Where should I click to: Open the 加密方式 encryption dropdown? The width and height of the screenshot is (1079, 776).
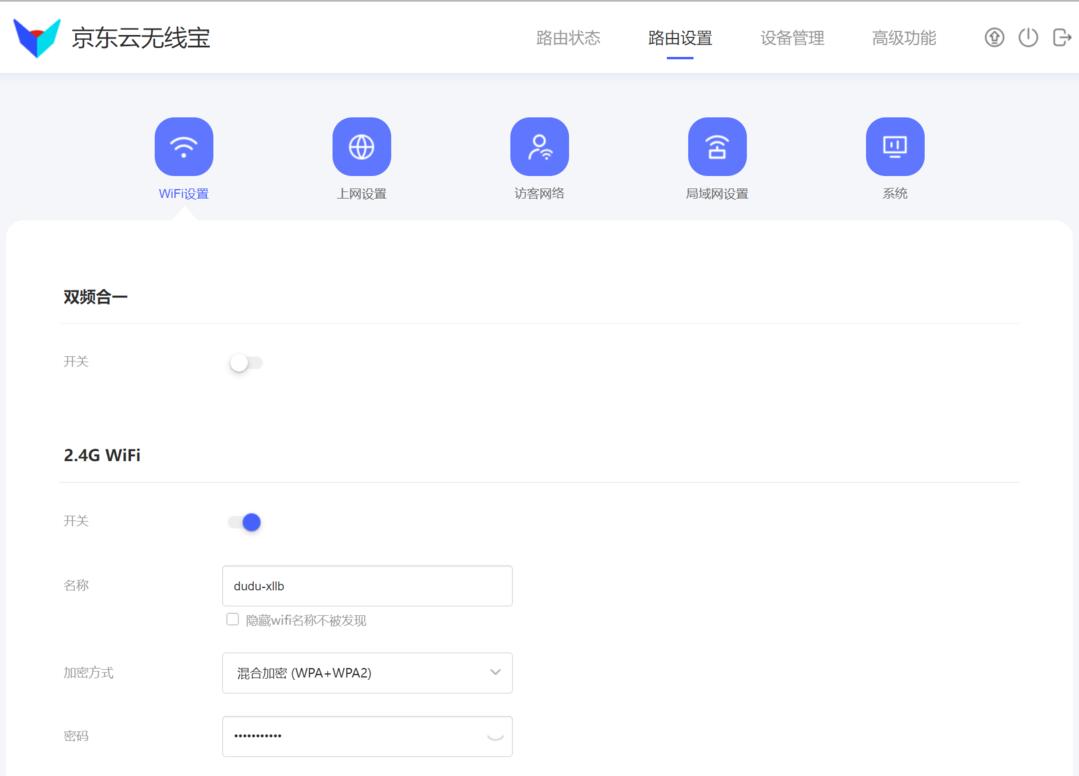click(366, 672)
